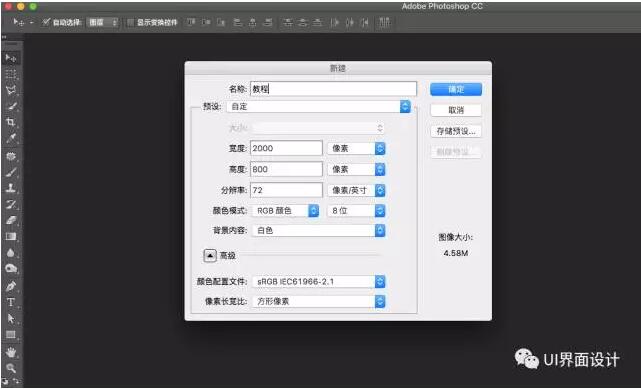
Task: Select the Clone Stamp tool
Action: click(11, 188)
